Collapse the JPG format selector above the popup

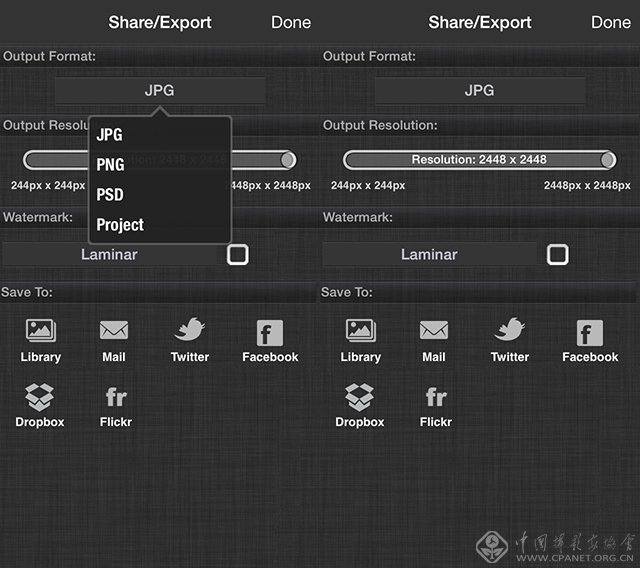160,90
